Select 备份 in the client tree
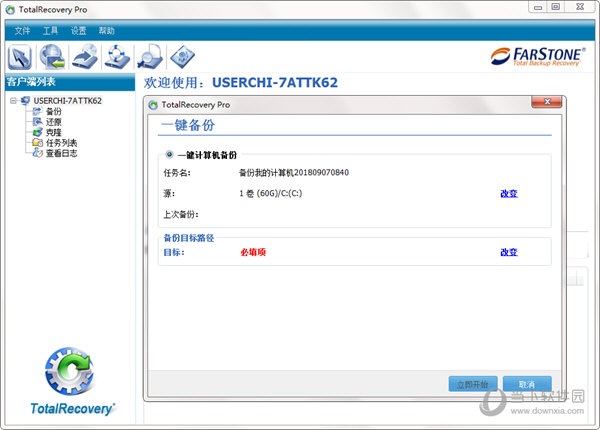600x430 pixels. [x=54, y=111]
